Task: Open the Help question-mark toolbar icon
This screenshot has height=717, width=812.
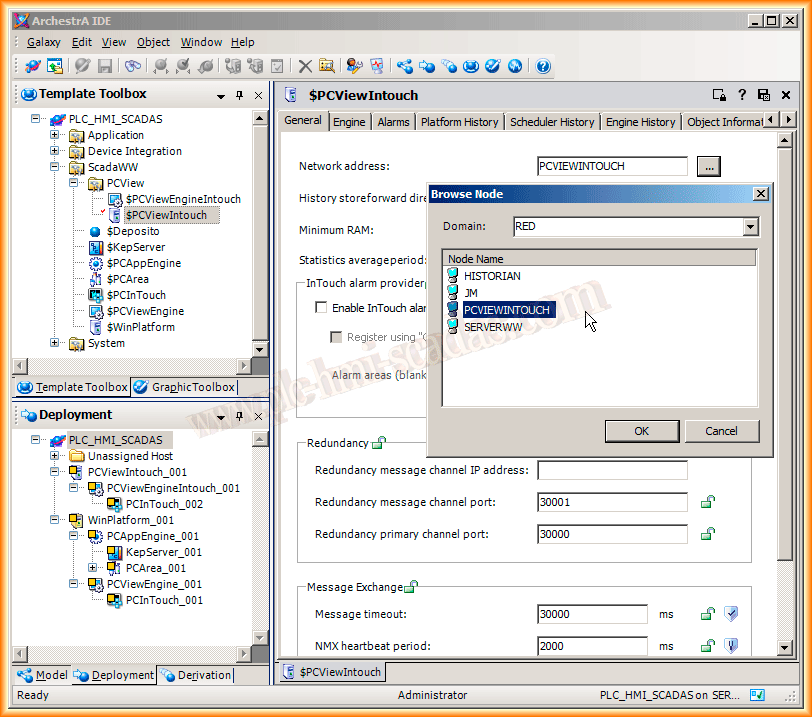Action: 543,66
